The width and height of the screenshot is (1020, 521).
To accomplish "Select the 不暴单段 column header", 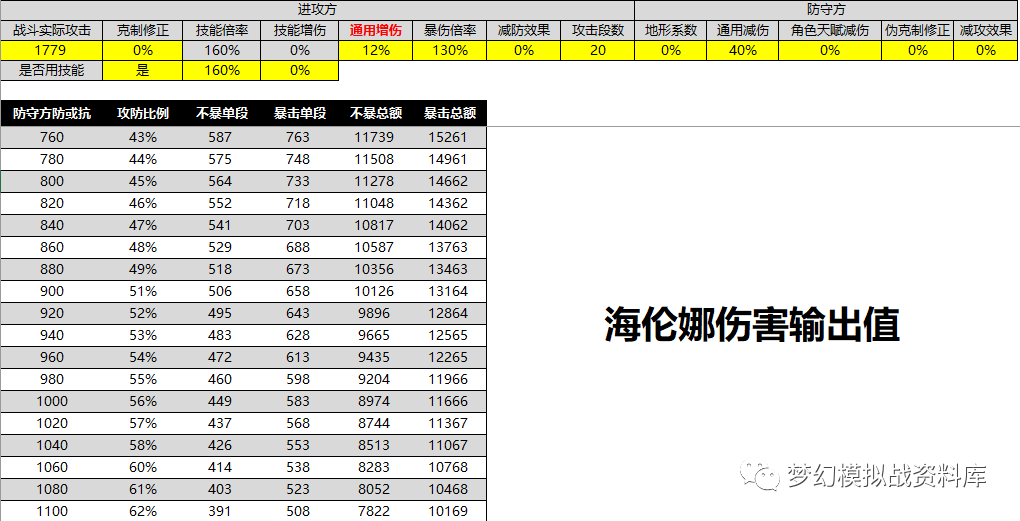I will point(222,113).
